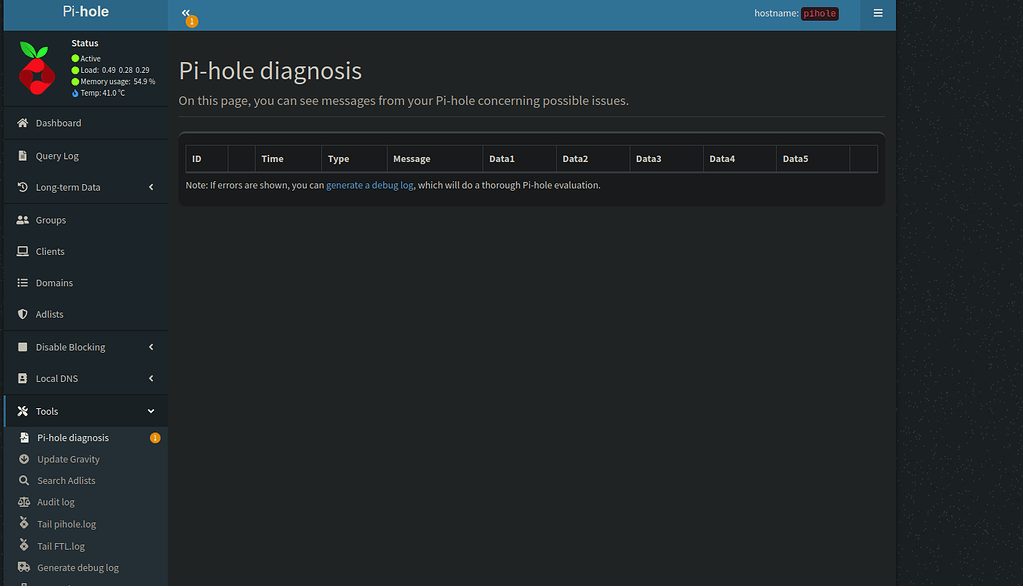Click the Tools wrench icon
The image size is (1023, 586).
click(23, 411)
